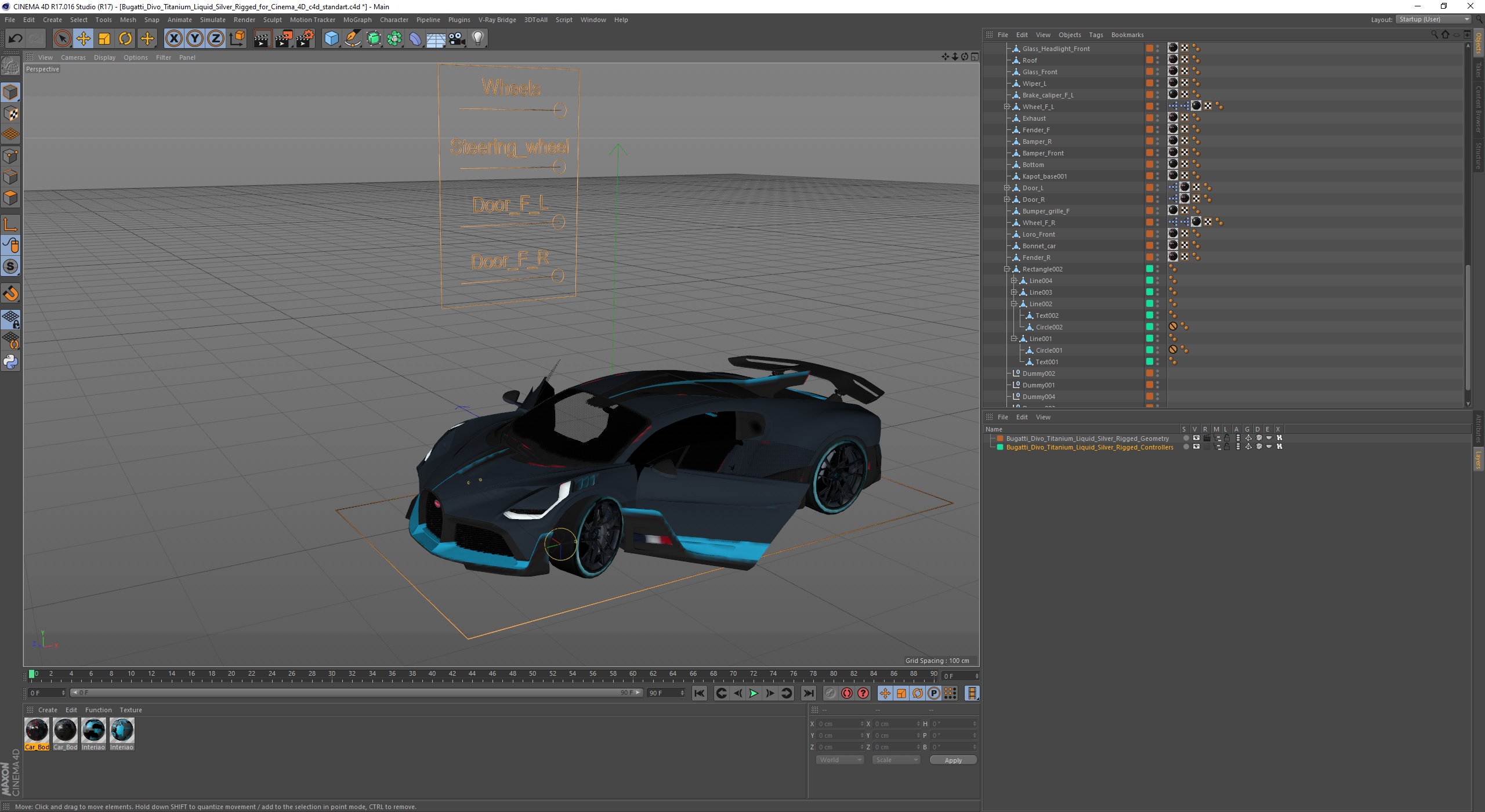Go to end of animation
Screen dimensions: 1485x812
808,693
